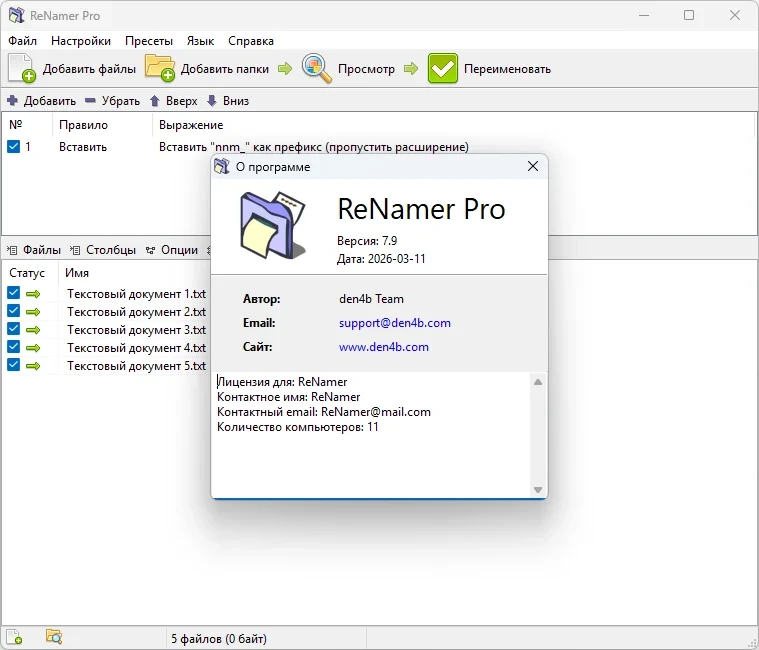
Task: Open the Файл menu
Action: click(22, 41)
